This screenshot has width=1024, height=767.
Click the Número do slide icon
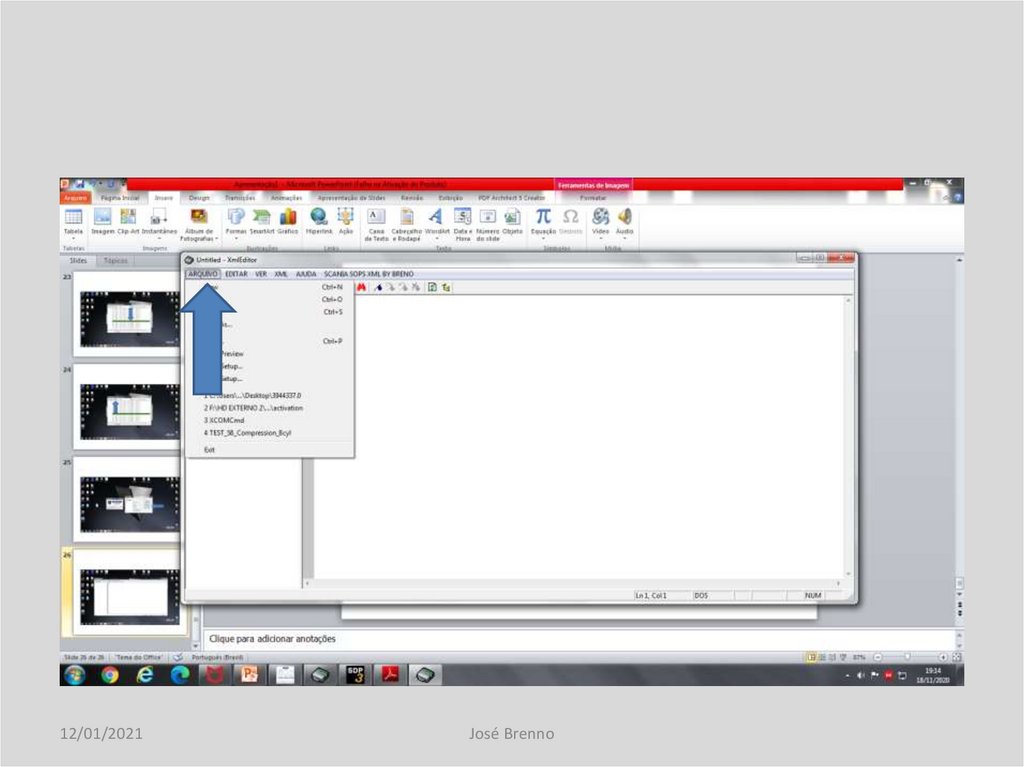coord(488,224)
